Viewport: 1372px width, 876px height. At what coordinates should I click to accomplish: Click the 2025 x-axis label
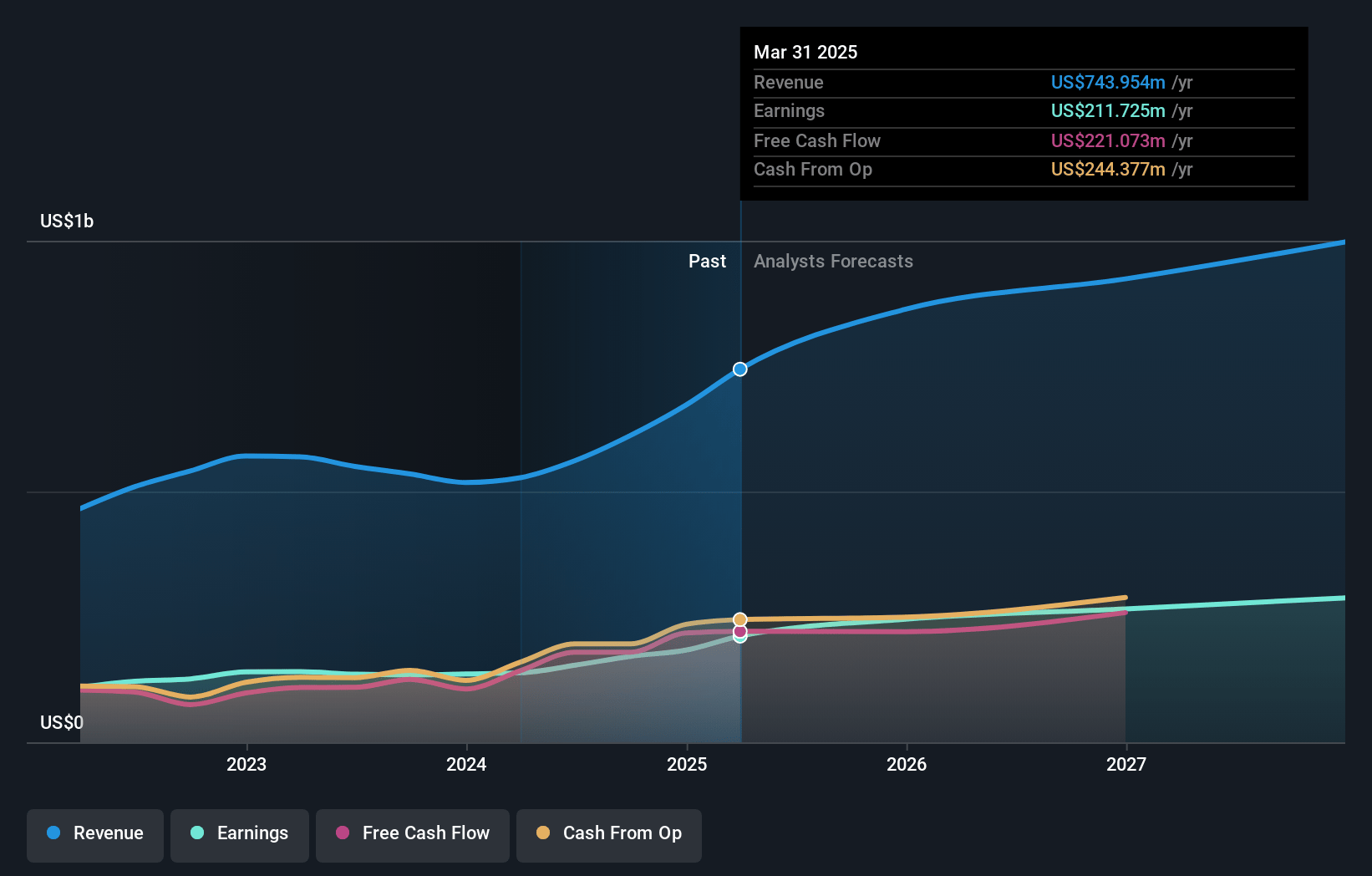tap(687, 765)
